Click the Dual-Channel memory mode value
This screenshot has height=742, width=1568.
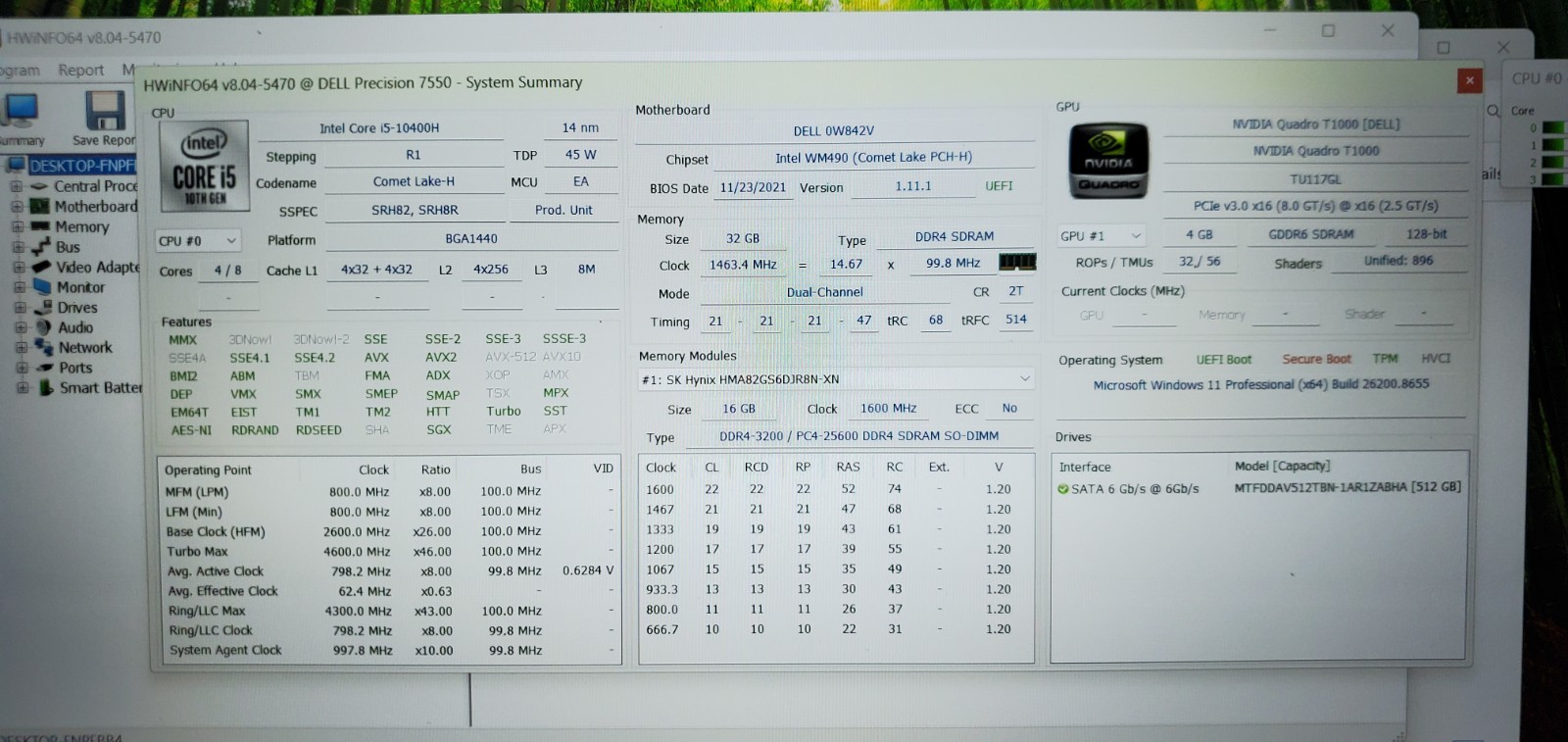(824, 292)
